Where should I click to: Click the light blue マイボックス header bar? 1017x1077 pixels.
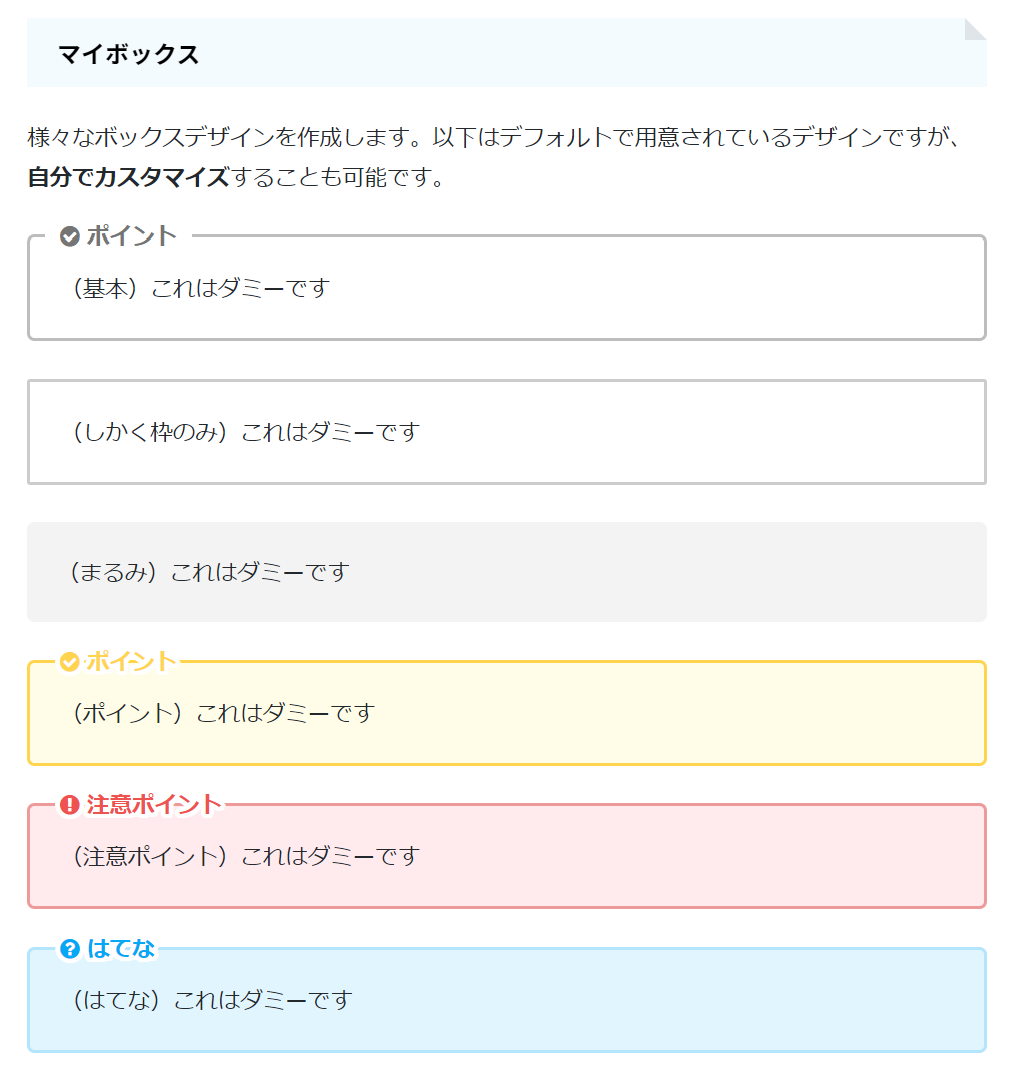click(x=507, y=53)
